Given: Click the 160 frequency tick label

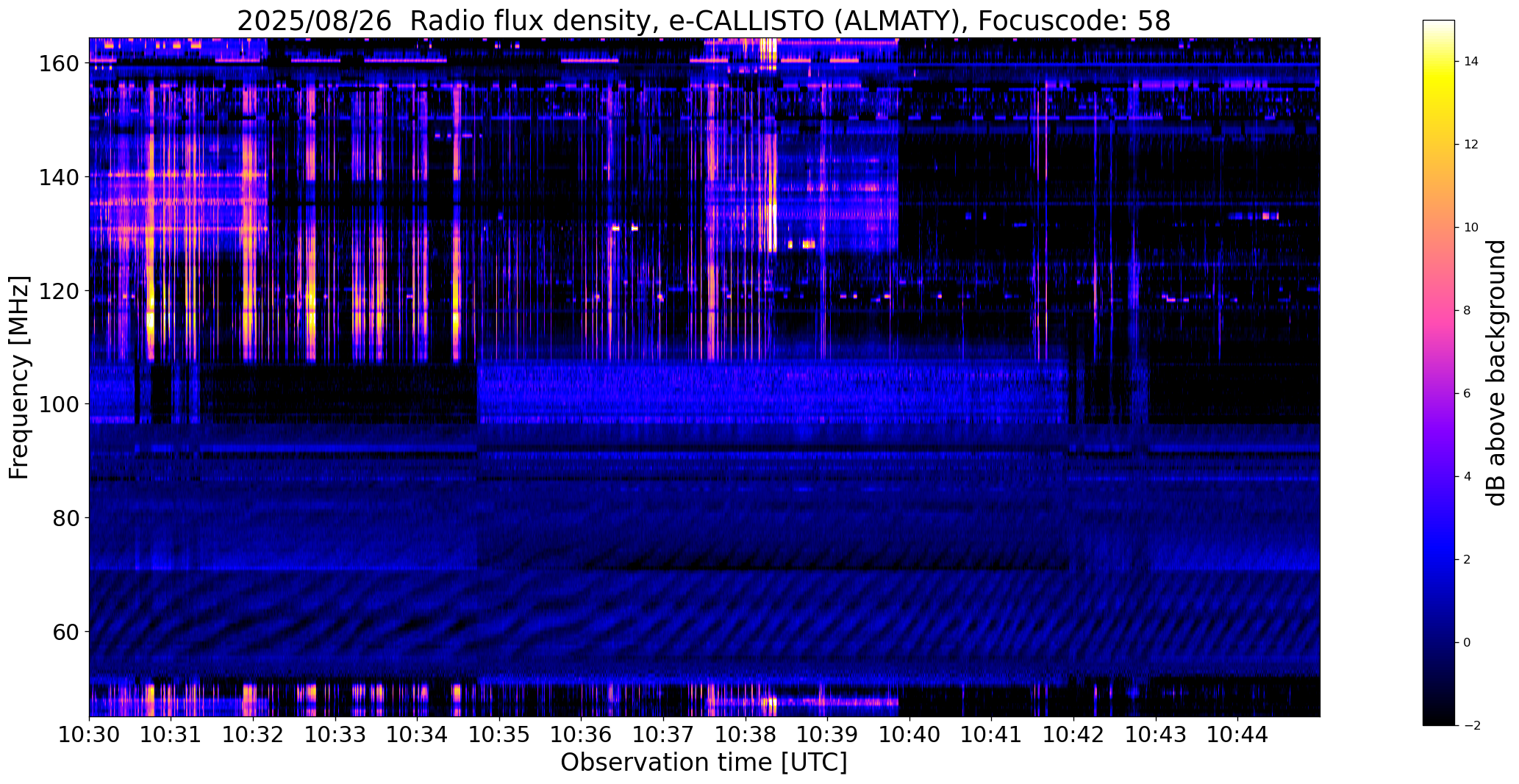Looking at the screenshot, I should pos(60,64).
